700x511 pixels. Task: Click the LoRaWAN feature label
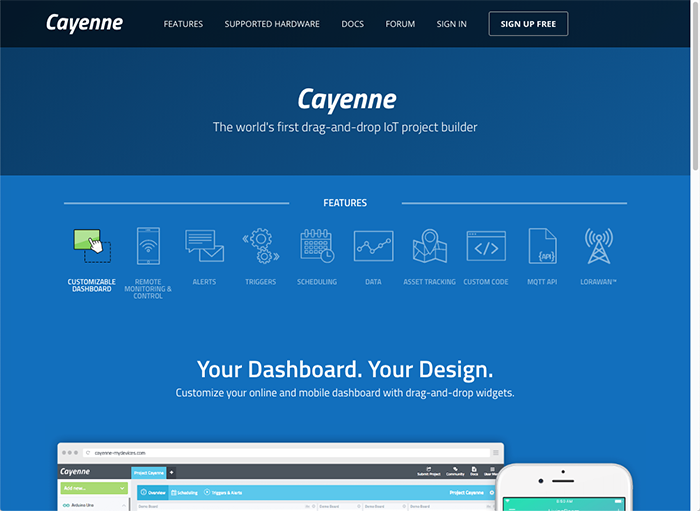598,282
